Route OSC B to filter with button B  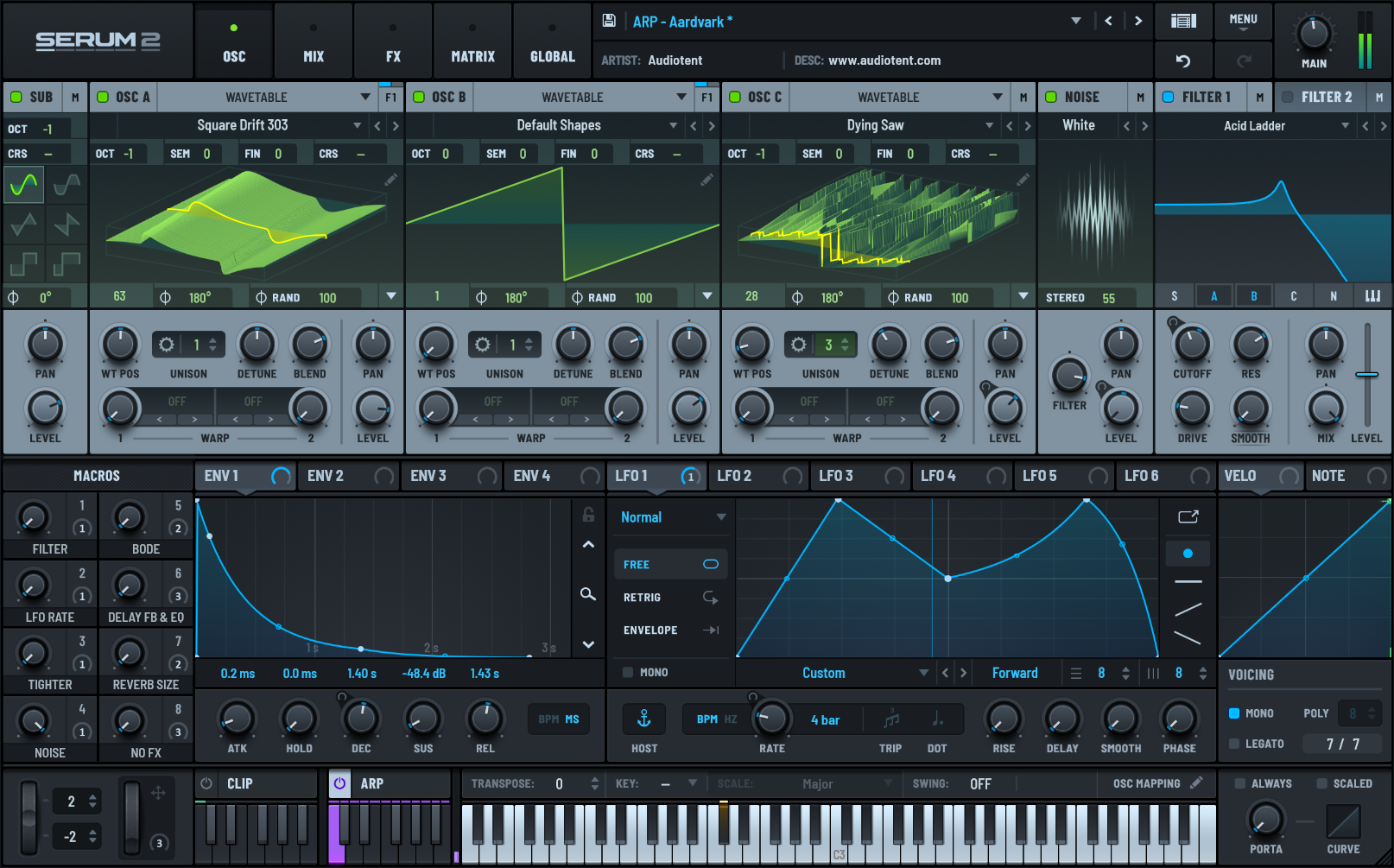click(1253, 296)
